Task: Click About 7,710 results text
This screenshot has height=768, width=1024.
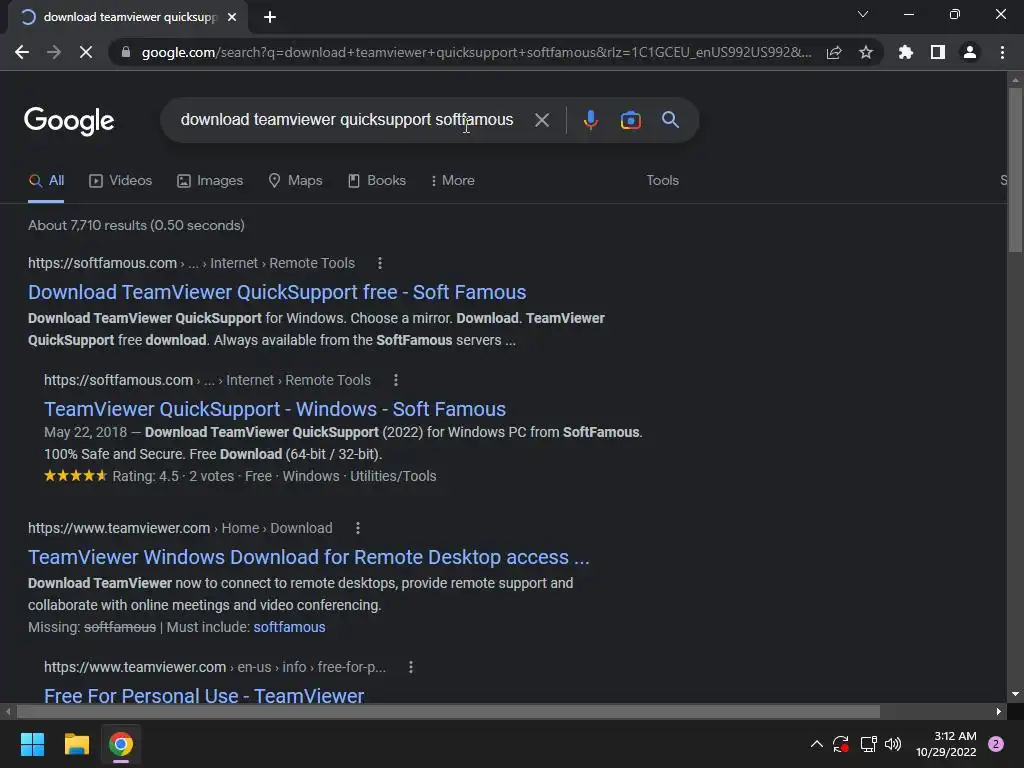Action: pos(136,225)
